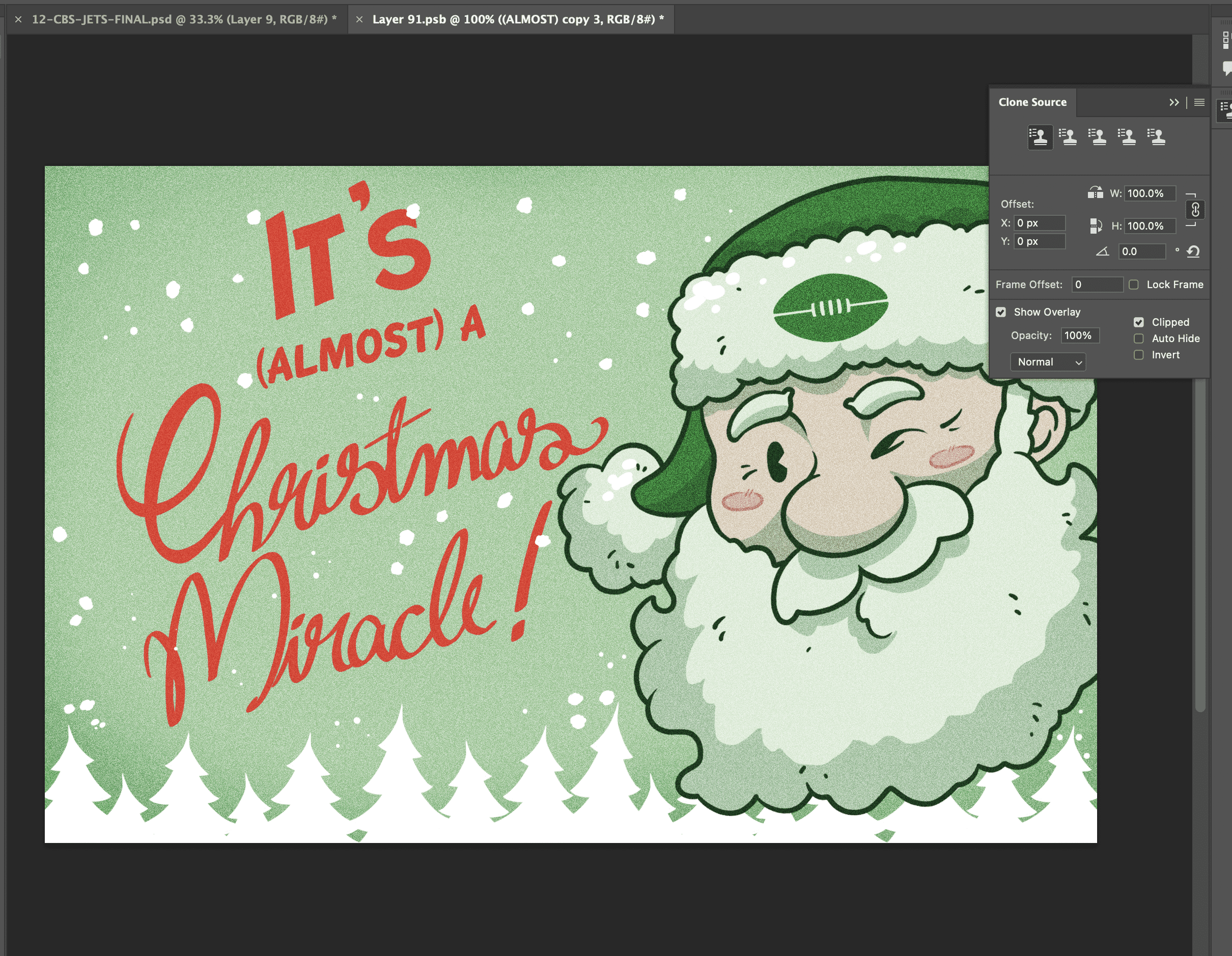
Task: Collapse the Clone Source panel with double arrows
Action: pyautogui.click(x=1174, y=102)
